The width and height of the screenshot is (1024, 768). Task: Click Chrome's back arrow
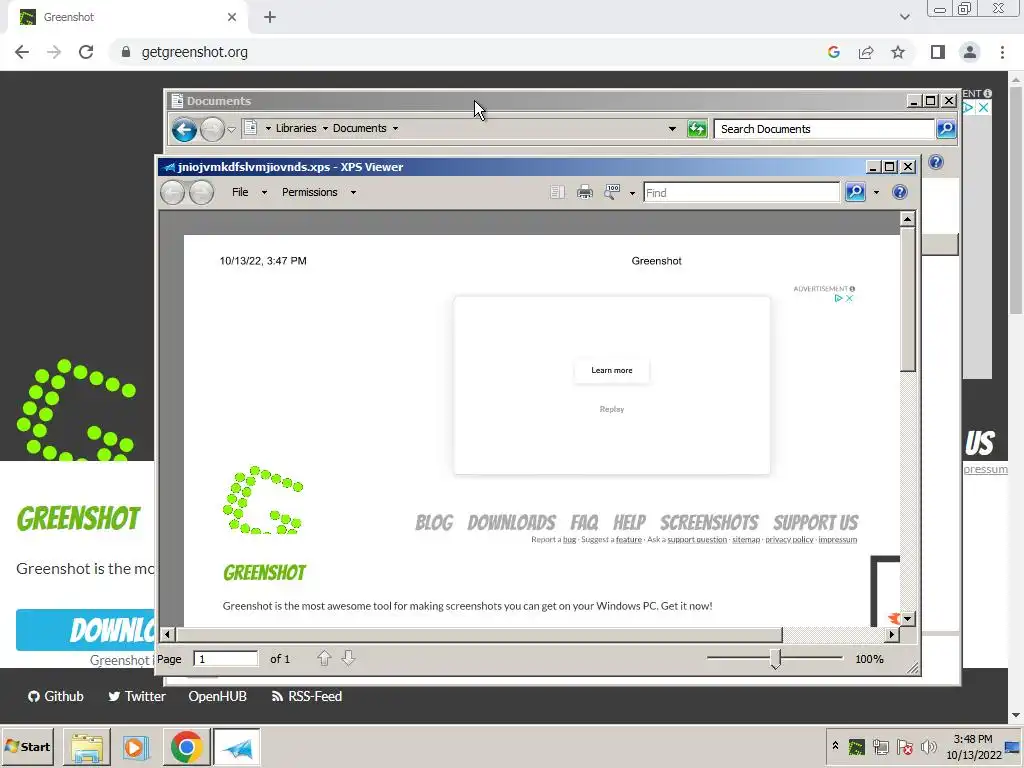tap(22, 52)
